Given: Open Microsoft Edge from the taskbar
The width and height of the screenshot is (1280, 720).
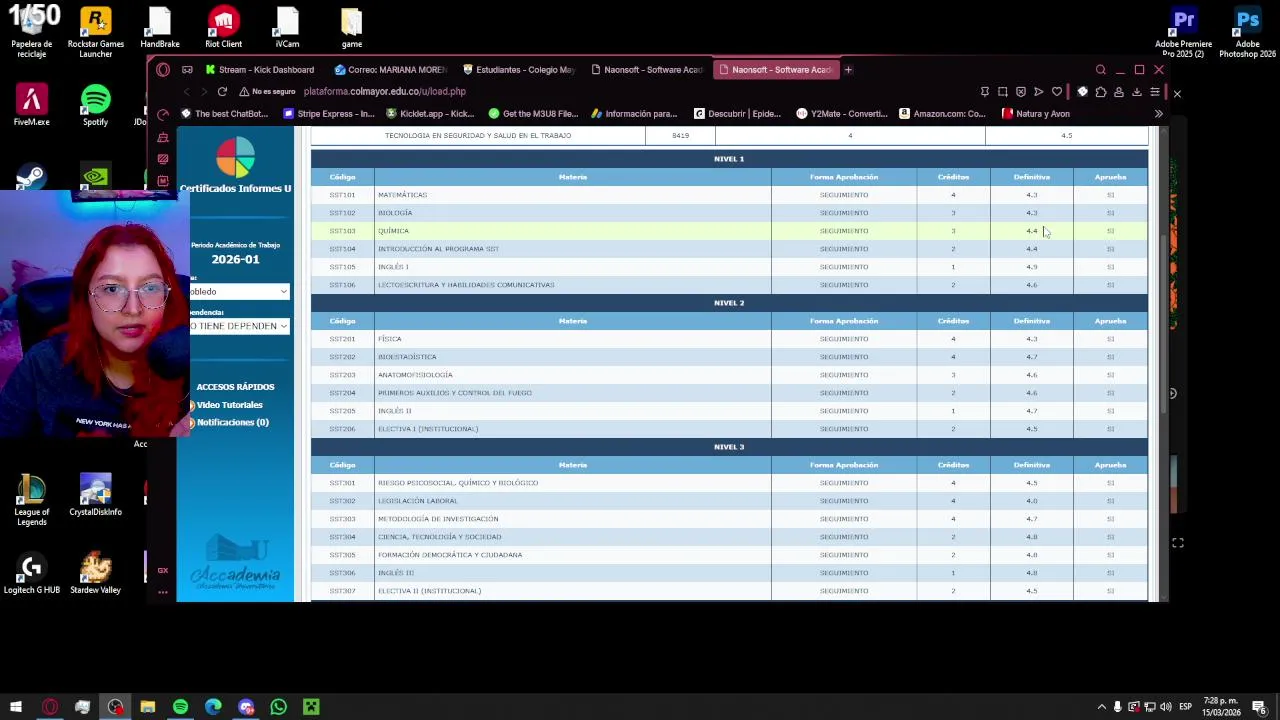Looking at the screenshot, I should coord(213,707).
